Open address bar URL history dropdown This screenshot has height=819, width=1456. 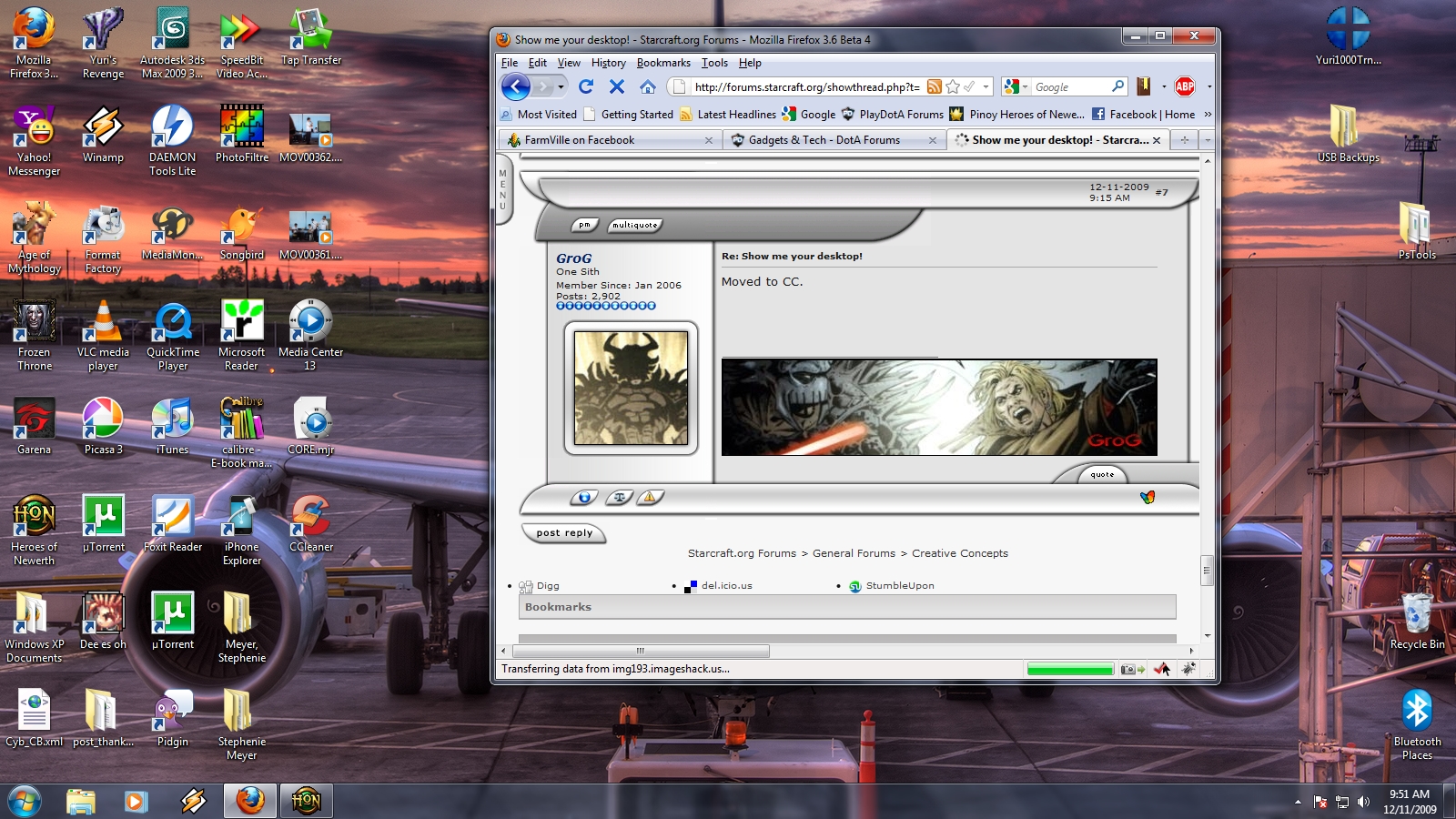tap(986, 86)
